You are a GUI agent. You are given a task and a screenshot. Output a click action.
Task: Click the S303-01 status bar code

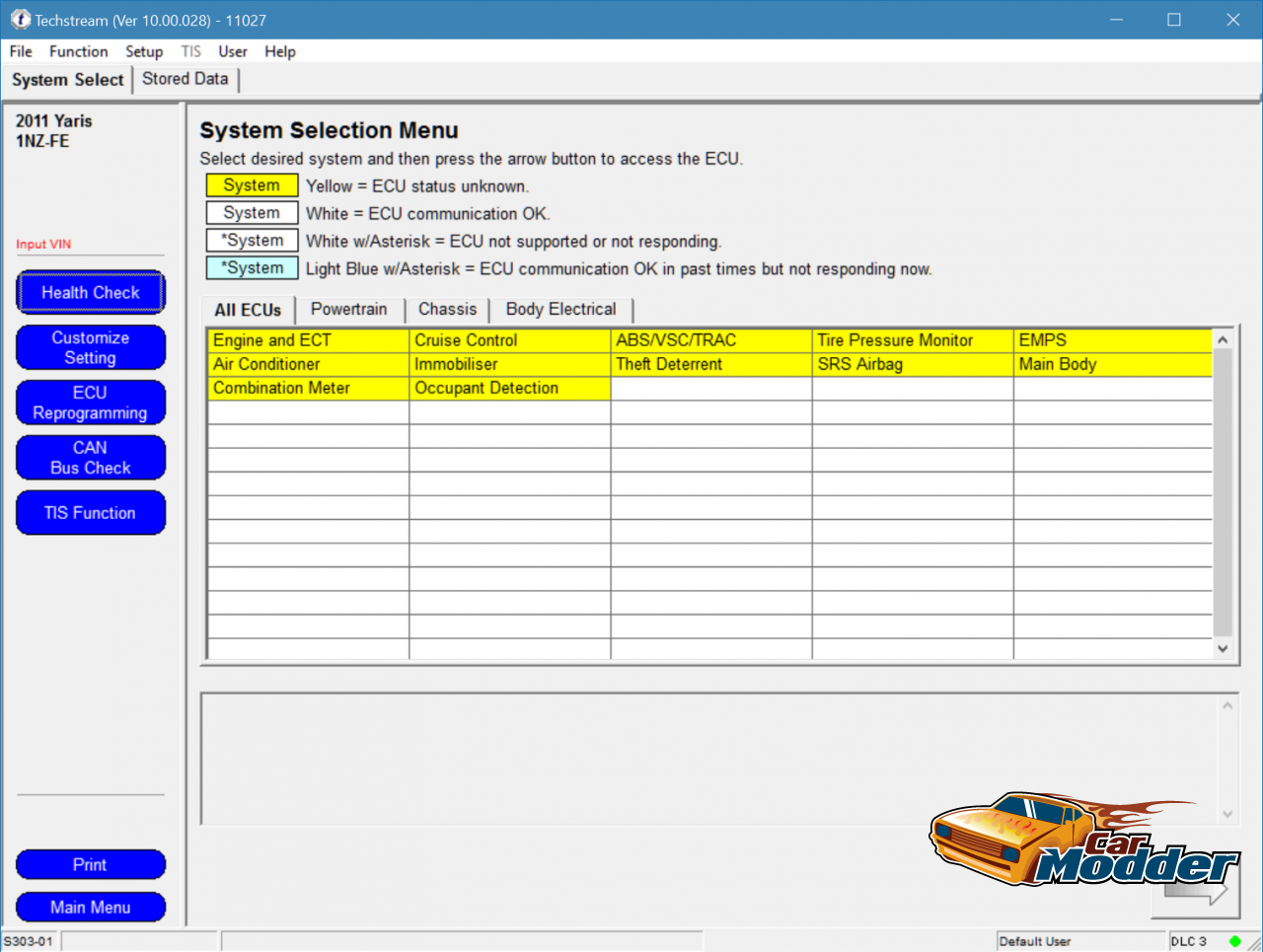[x=29, y=941]
